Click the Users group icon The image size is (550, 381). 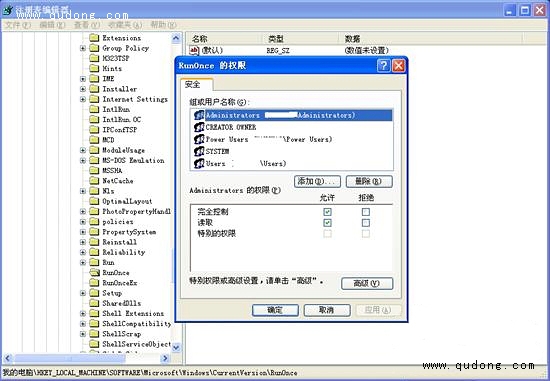(x=199, y=163)
